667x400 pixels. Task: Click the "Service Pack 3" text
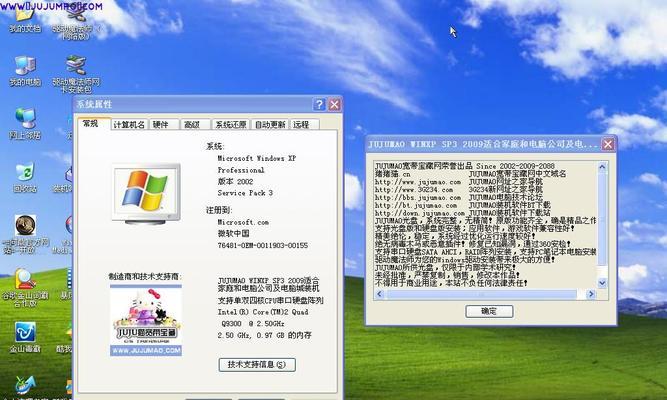coord(245,193)
